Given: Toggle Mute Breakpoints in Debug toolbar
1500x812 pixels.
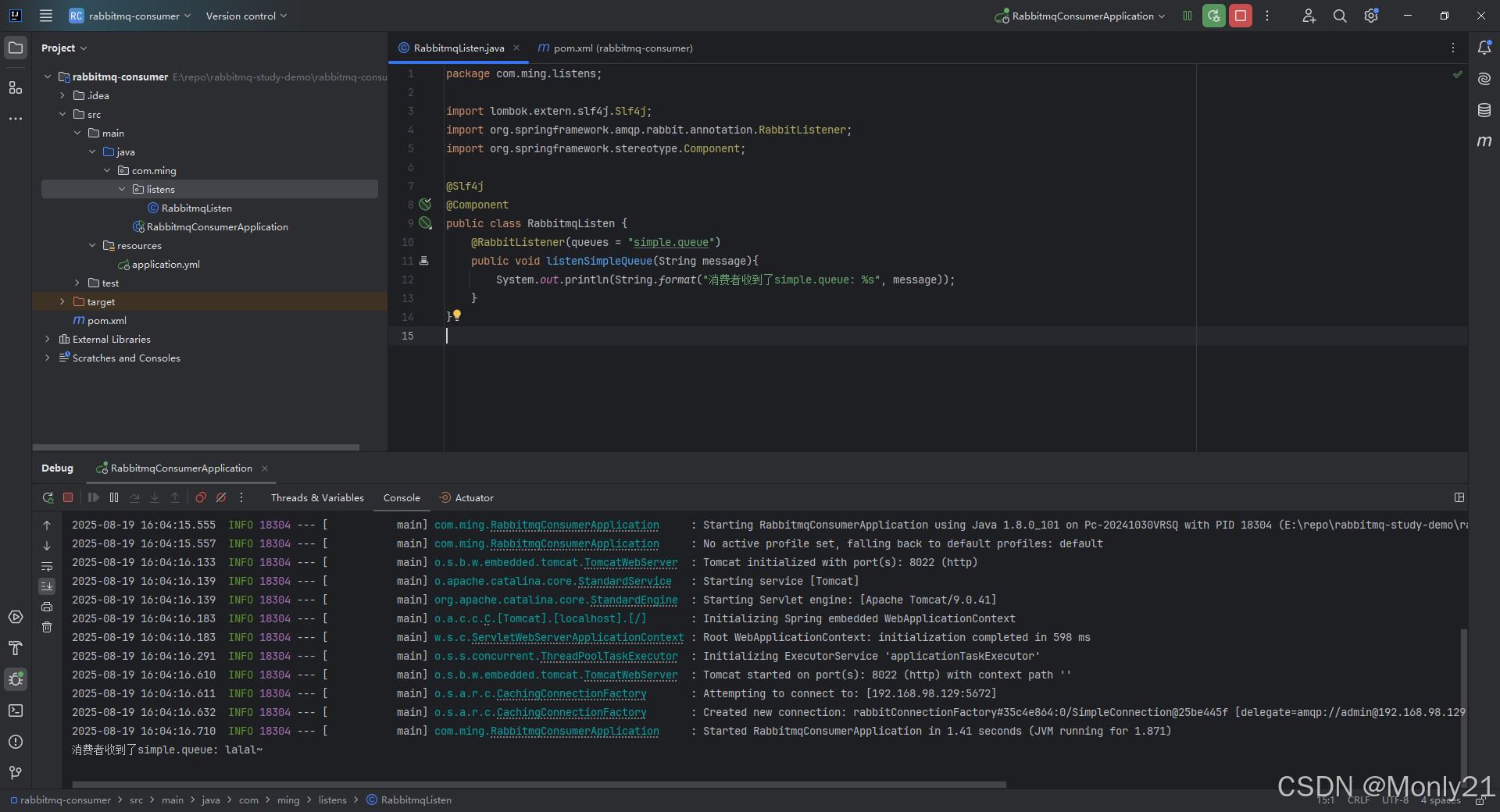Looking at the screenshot, I should pos(221,497).
